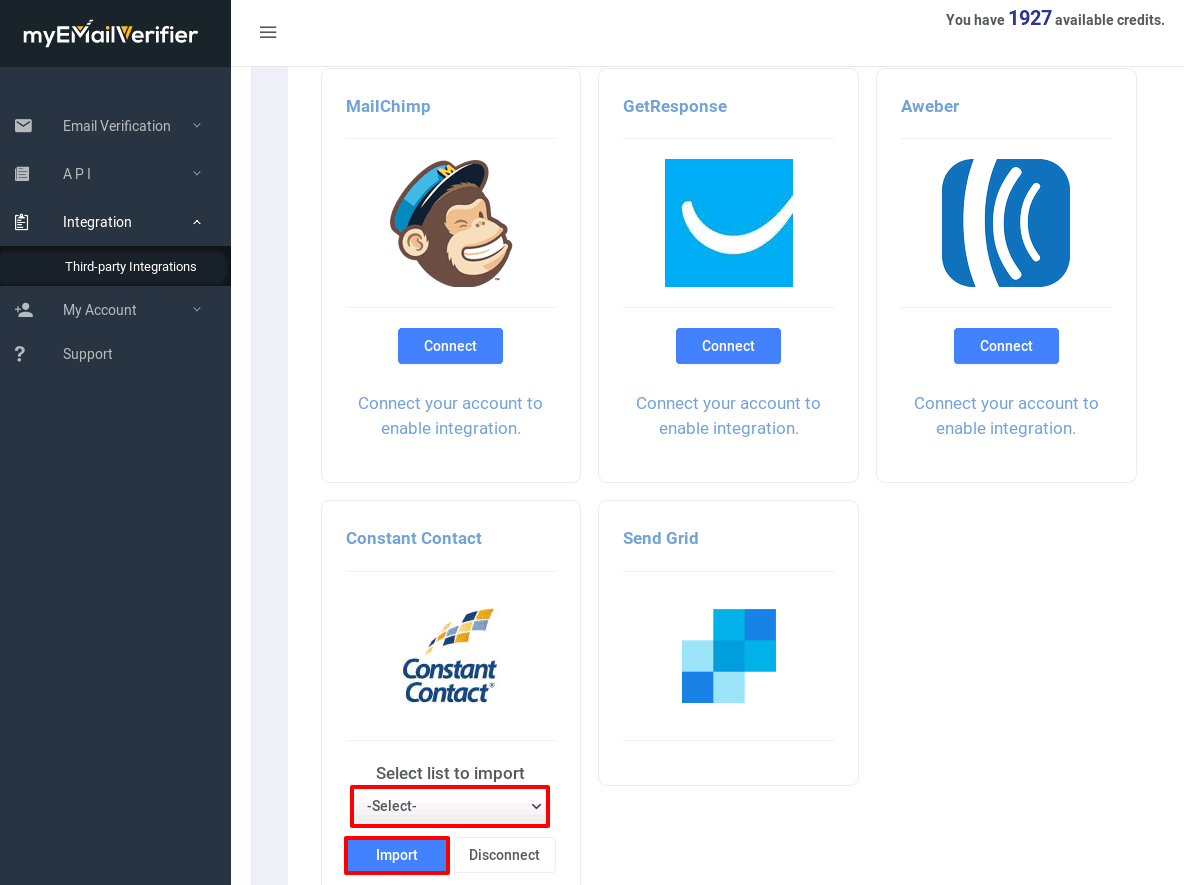The image size is (1184, 885).
Task: Open Email Verification menu item
Action: (x=116, y=125)
